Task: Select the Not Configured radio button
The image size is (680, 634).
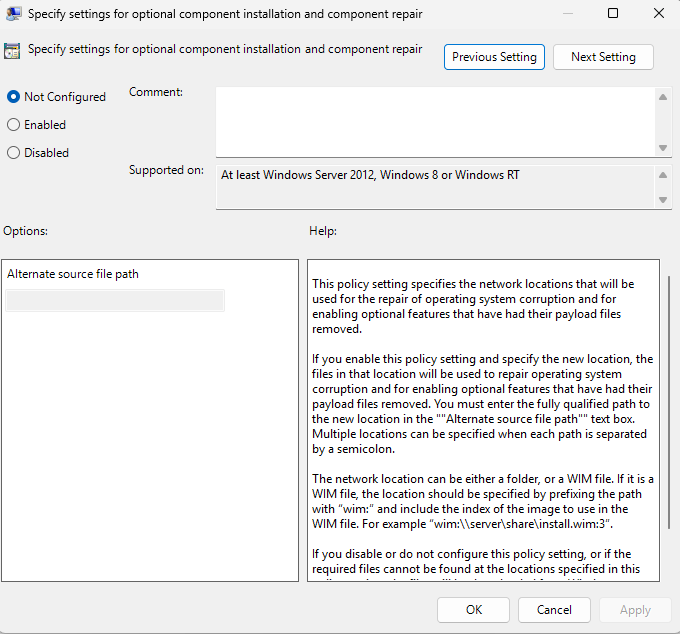Action: point(13,97)
